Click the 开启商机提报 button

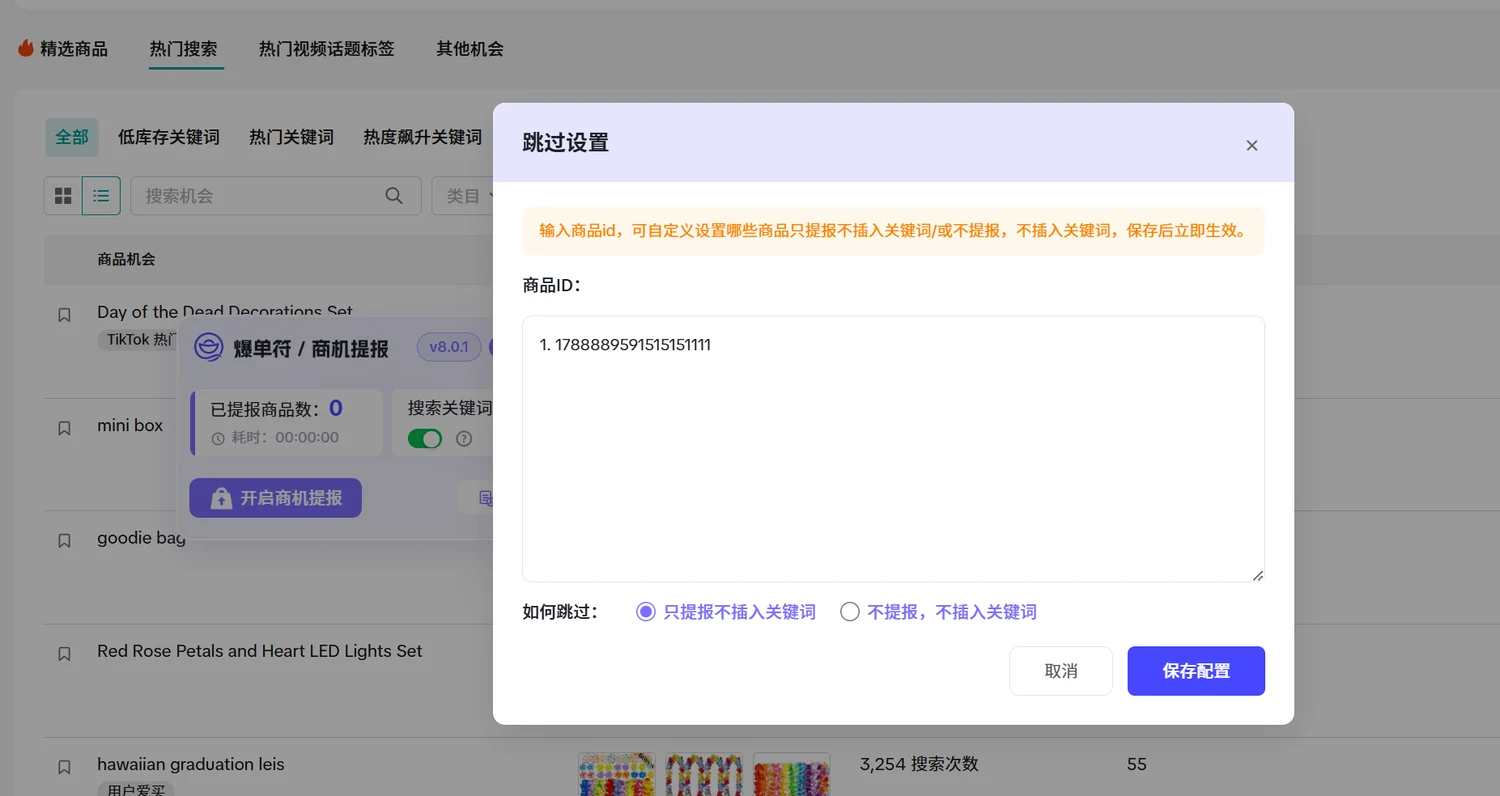point(275,497)
